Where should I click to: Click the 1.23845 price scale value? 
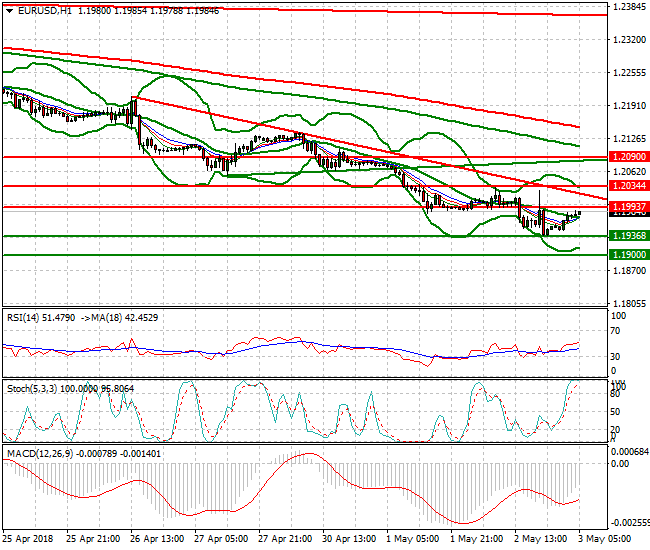click(629, 7)
